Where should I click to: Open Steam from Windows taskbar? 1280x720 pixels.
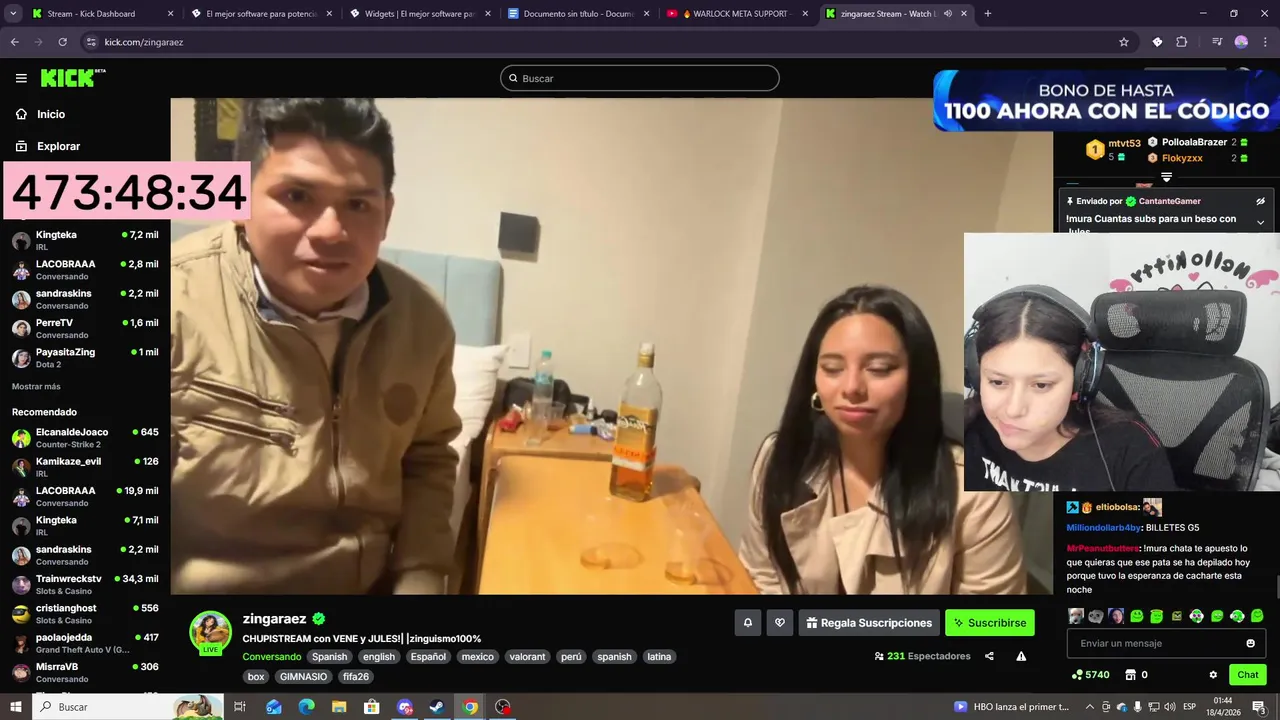[437, 707]
